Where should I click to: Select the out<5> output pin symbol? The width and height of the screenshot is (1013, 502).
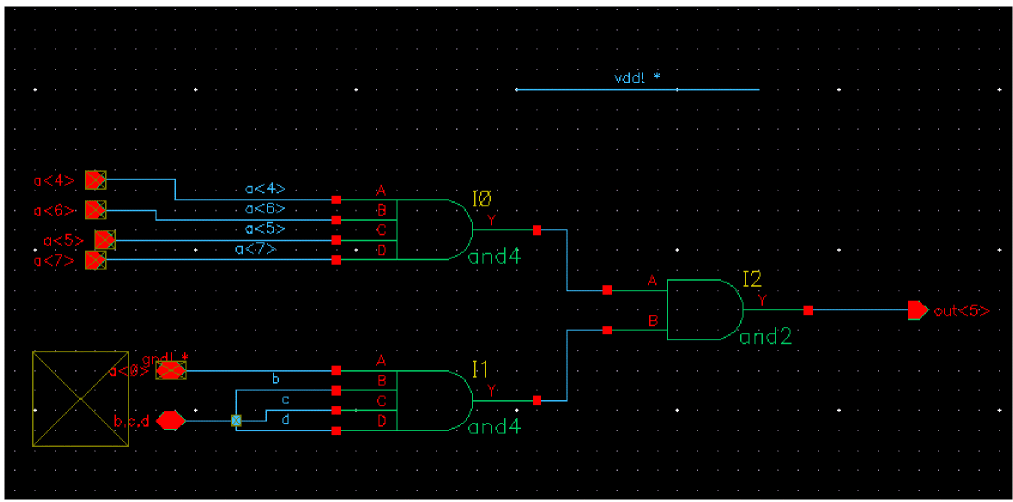point(917,310)
